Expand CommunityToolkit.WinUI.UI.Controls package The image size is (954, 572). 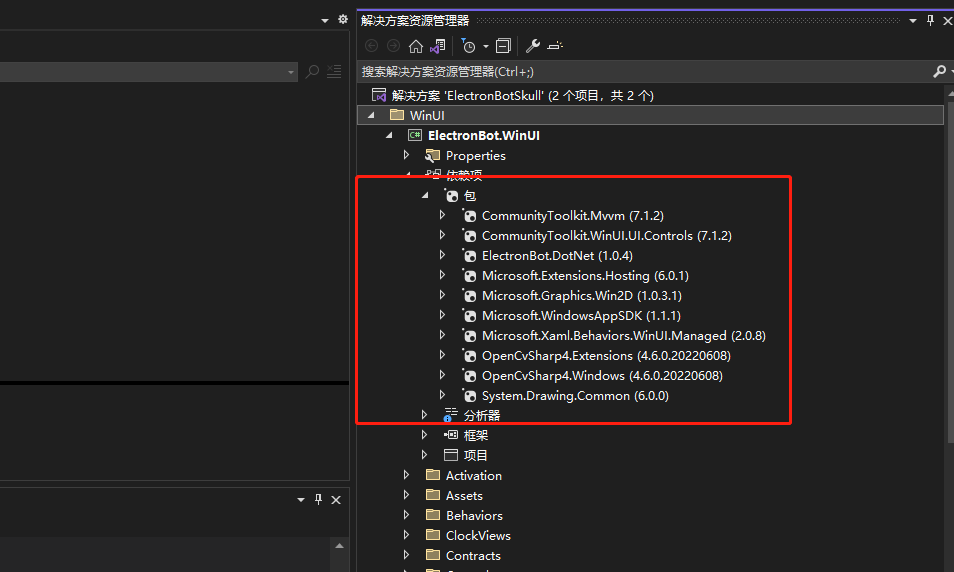[x=442, y=235]
